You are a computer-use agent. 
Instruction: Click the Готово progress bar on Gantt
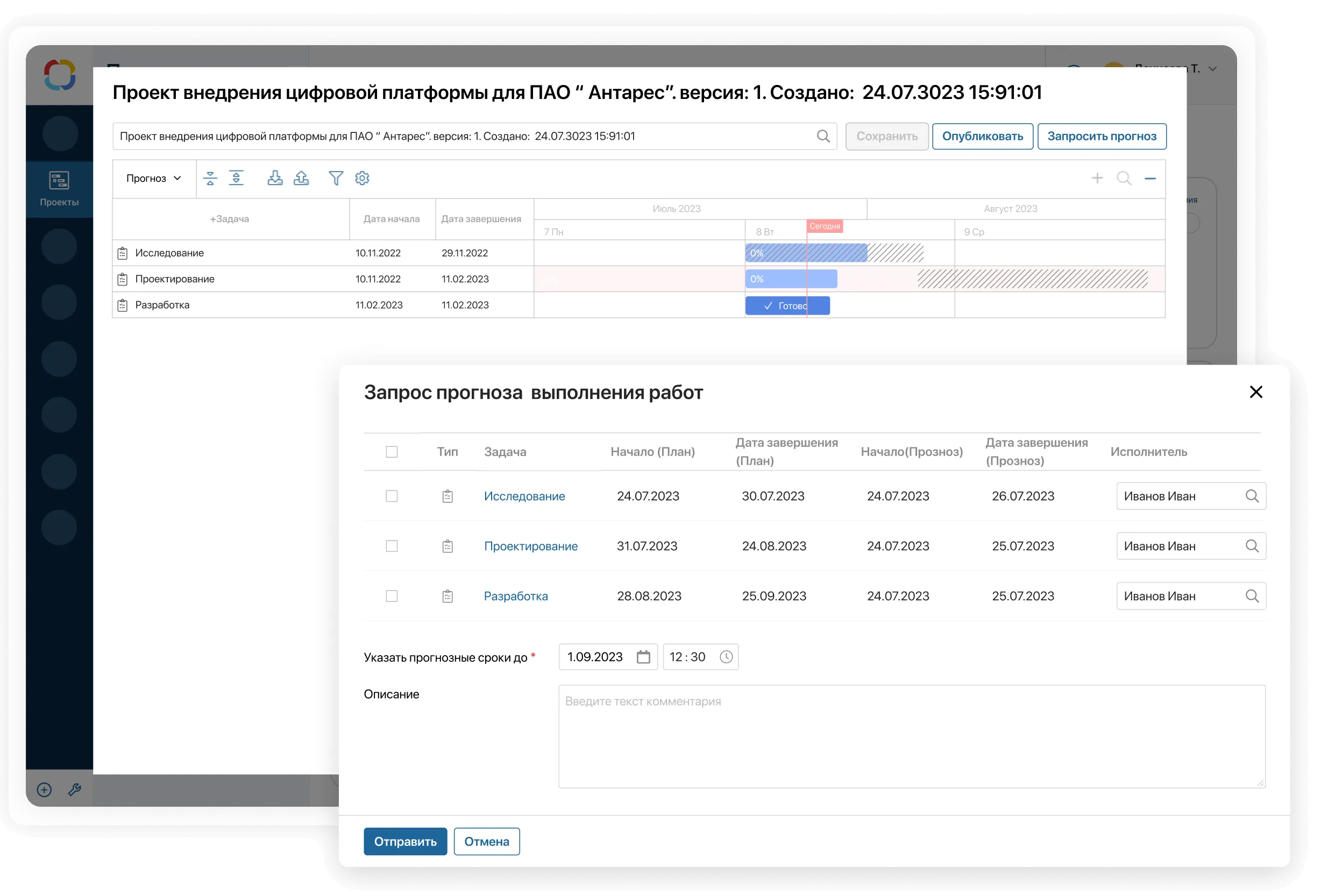click(787, 305)
